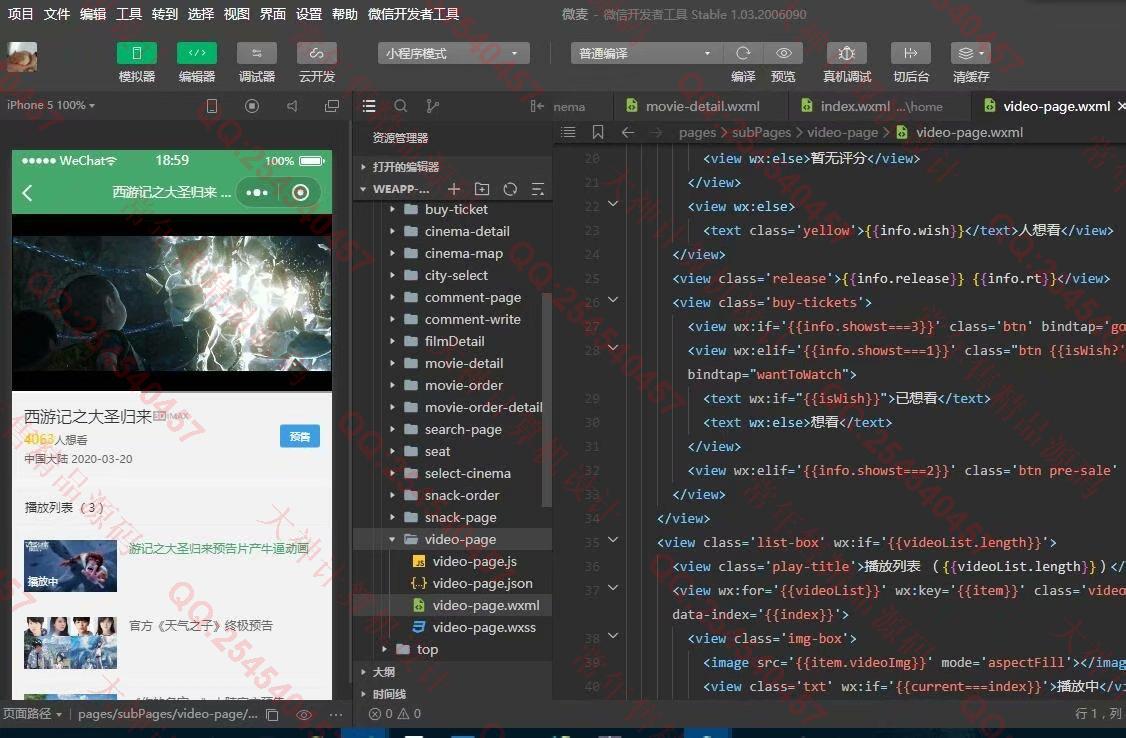Open the 普通编译 compile mode dropdown
Screen dimensions: 1126x738
coord(646,54)
